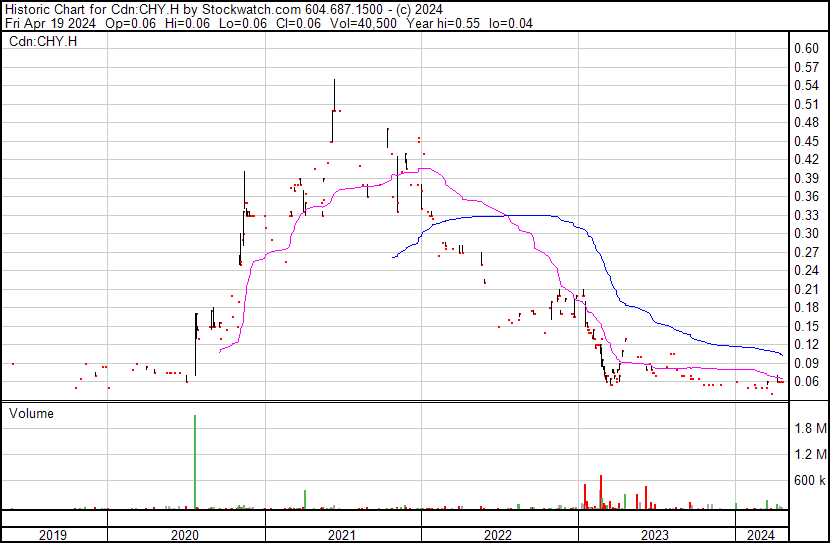This screenshot has height=543, width=830.
Task: Click the 'Volume' panel label
Action: [x=31, y=413]
